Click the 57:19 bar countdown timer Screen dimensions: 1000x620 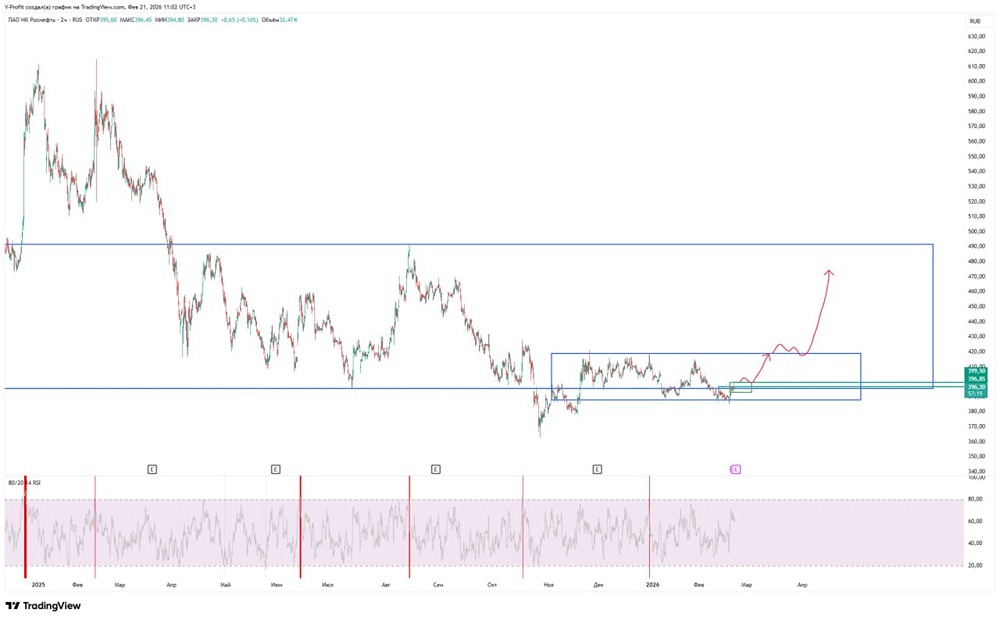click(x=975, y=394)
